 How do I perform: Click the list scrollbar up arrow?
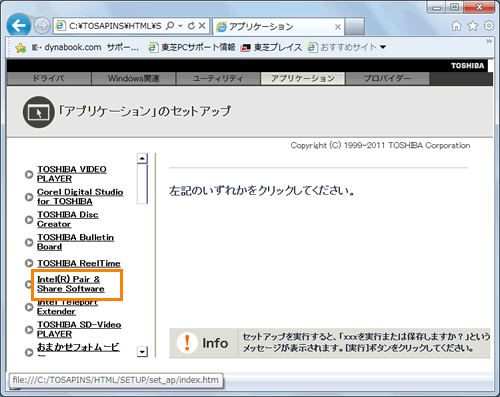click(142, 158)
